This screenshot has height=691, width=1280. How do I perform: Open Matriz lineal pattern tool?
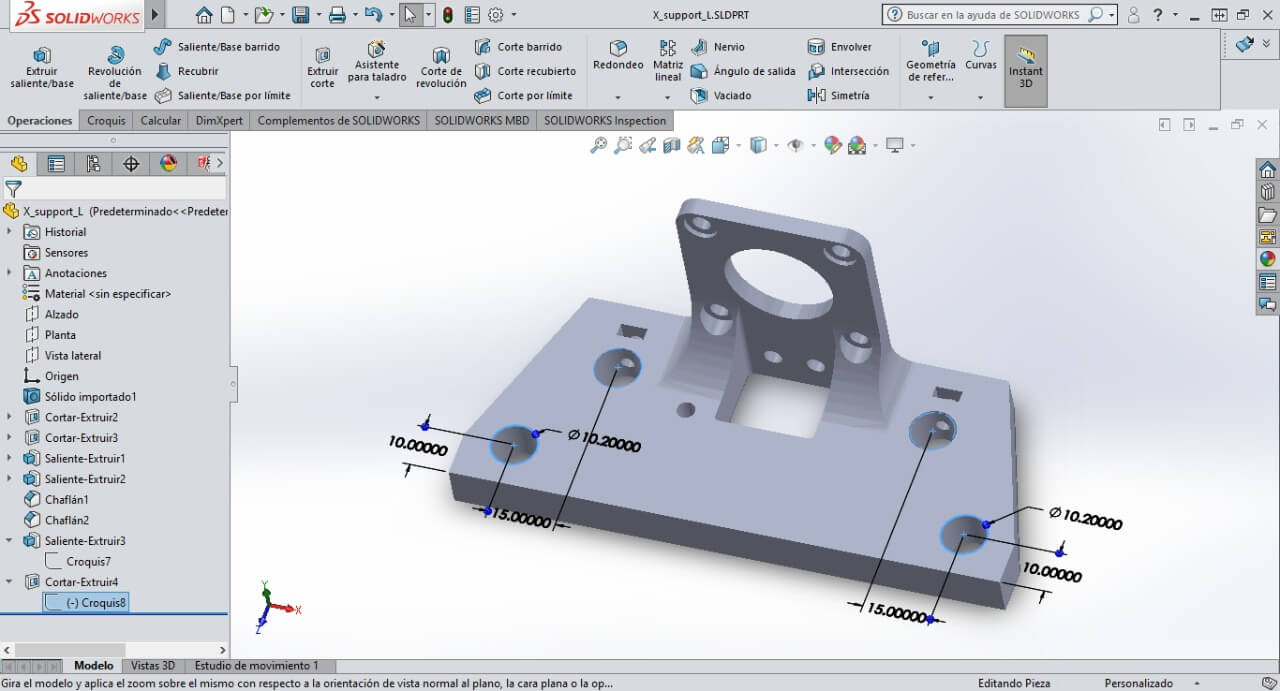coord(668,61)
